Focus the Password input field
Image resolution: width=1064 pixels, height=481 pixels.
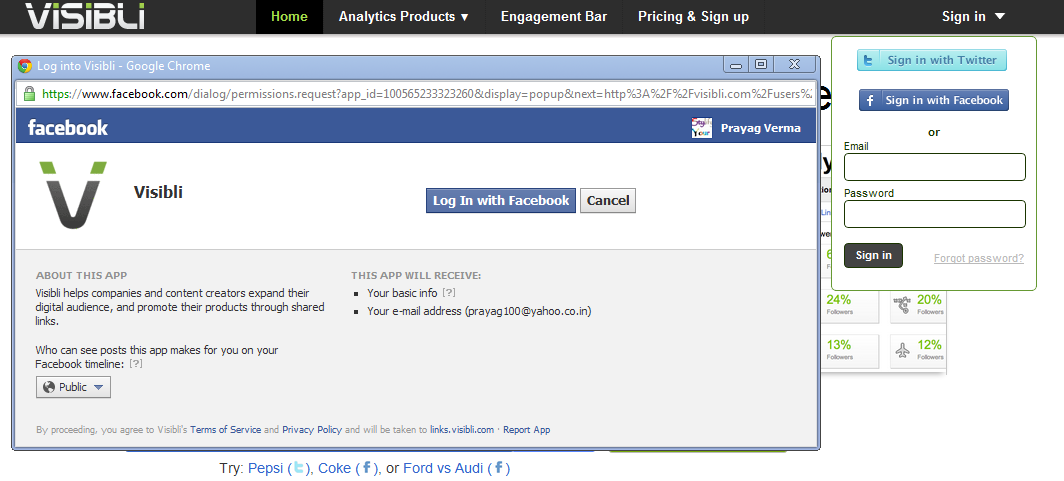coord(934,214)
